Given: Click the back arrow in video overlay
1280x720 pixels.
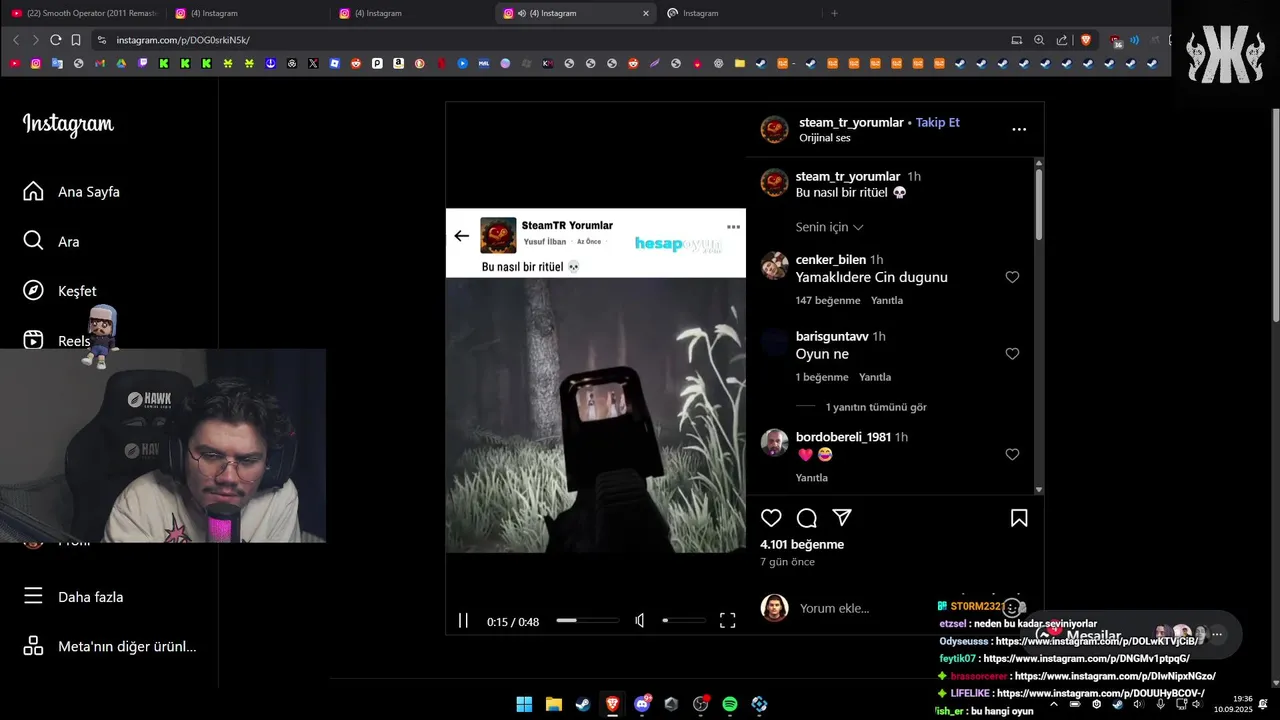Looking at the screenshot, I should click(x=461, y=236).
